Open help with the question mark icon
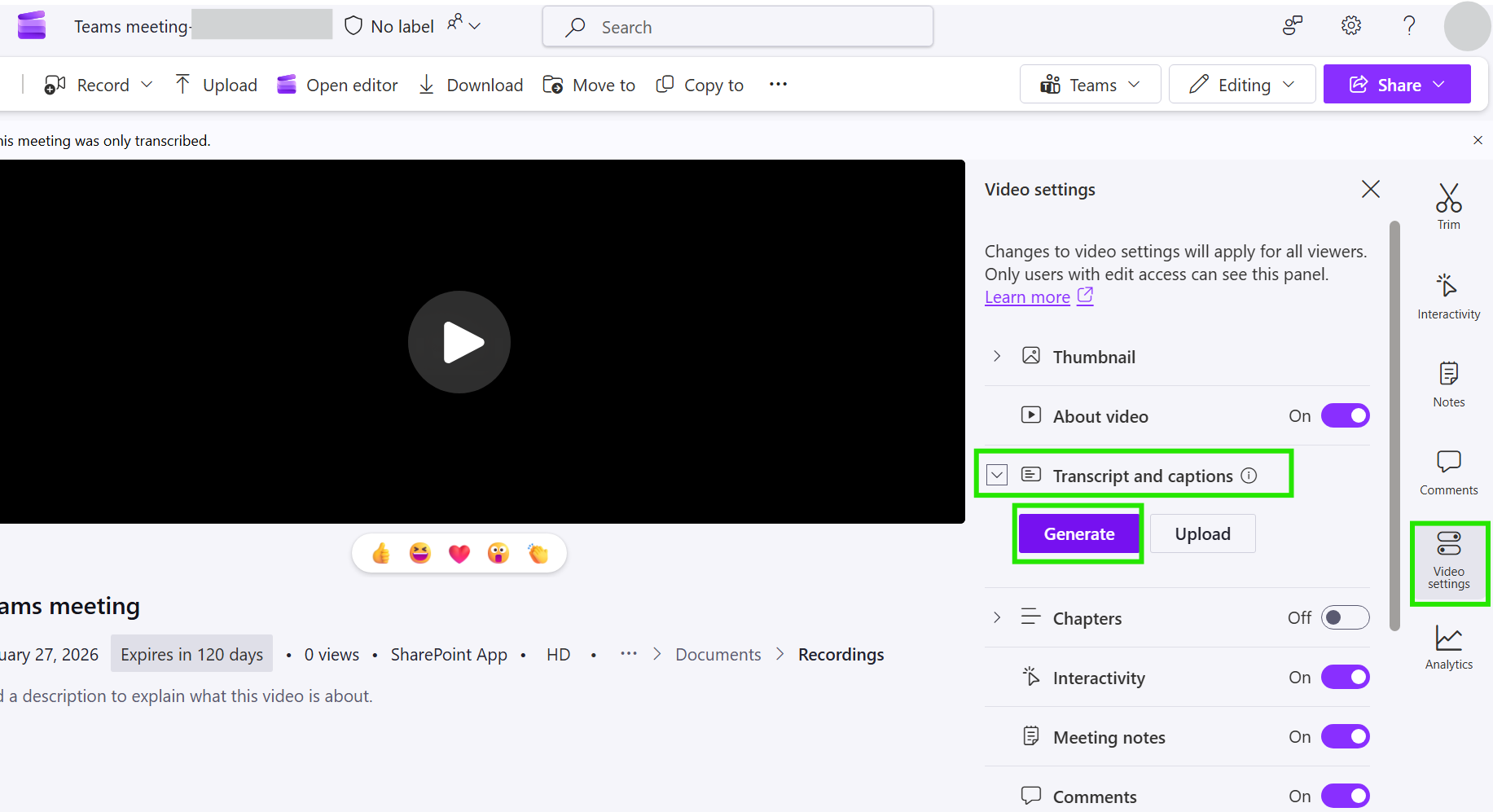This screenshot has width=1493, height=812. [1409, 26]
